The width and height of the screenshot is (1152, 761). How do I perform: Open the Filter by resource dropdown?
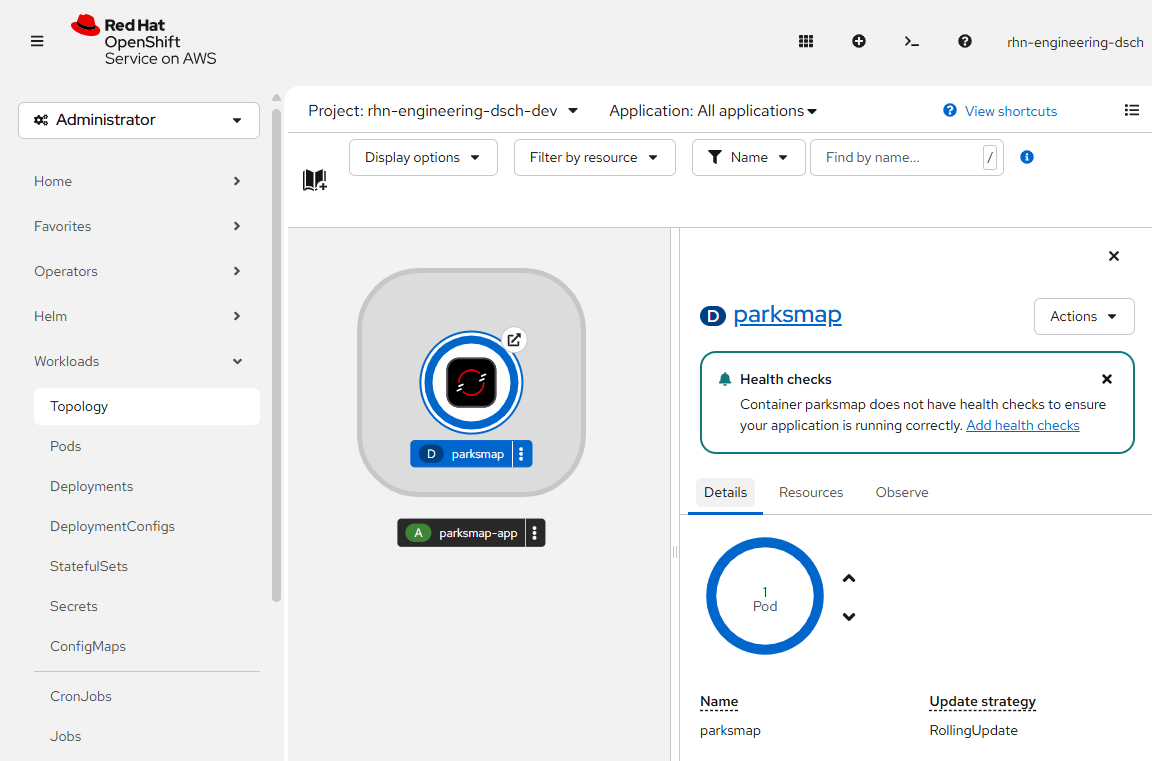coord(594,157)
